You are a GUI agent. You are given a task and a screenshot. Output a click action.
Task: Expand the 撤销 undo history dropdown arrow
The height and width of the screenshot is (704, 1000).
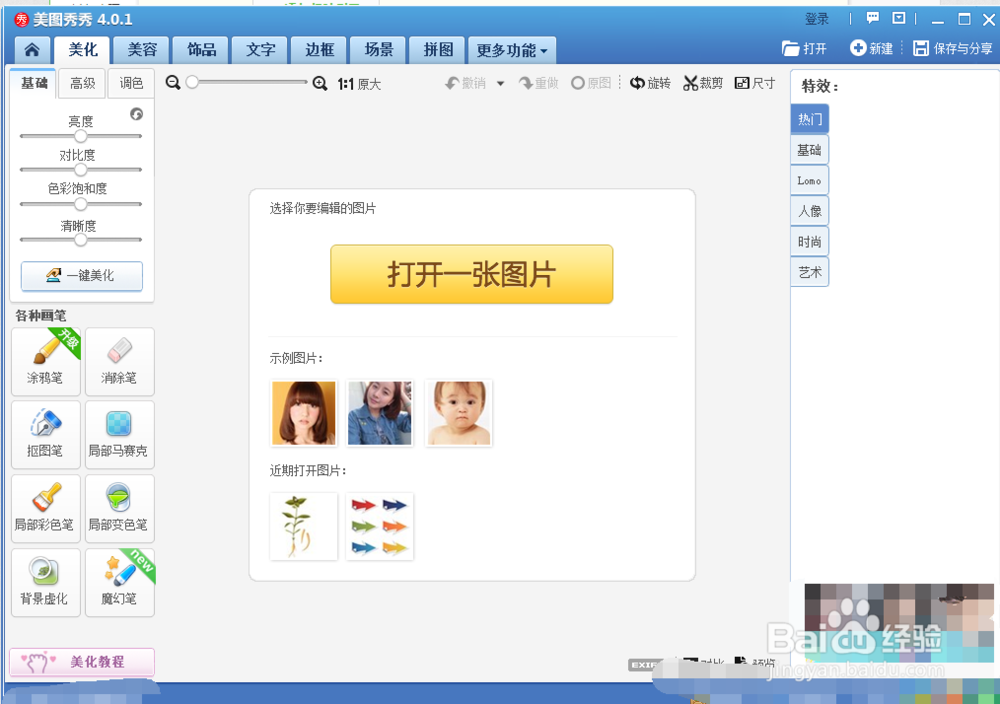pos(501,84)
